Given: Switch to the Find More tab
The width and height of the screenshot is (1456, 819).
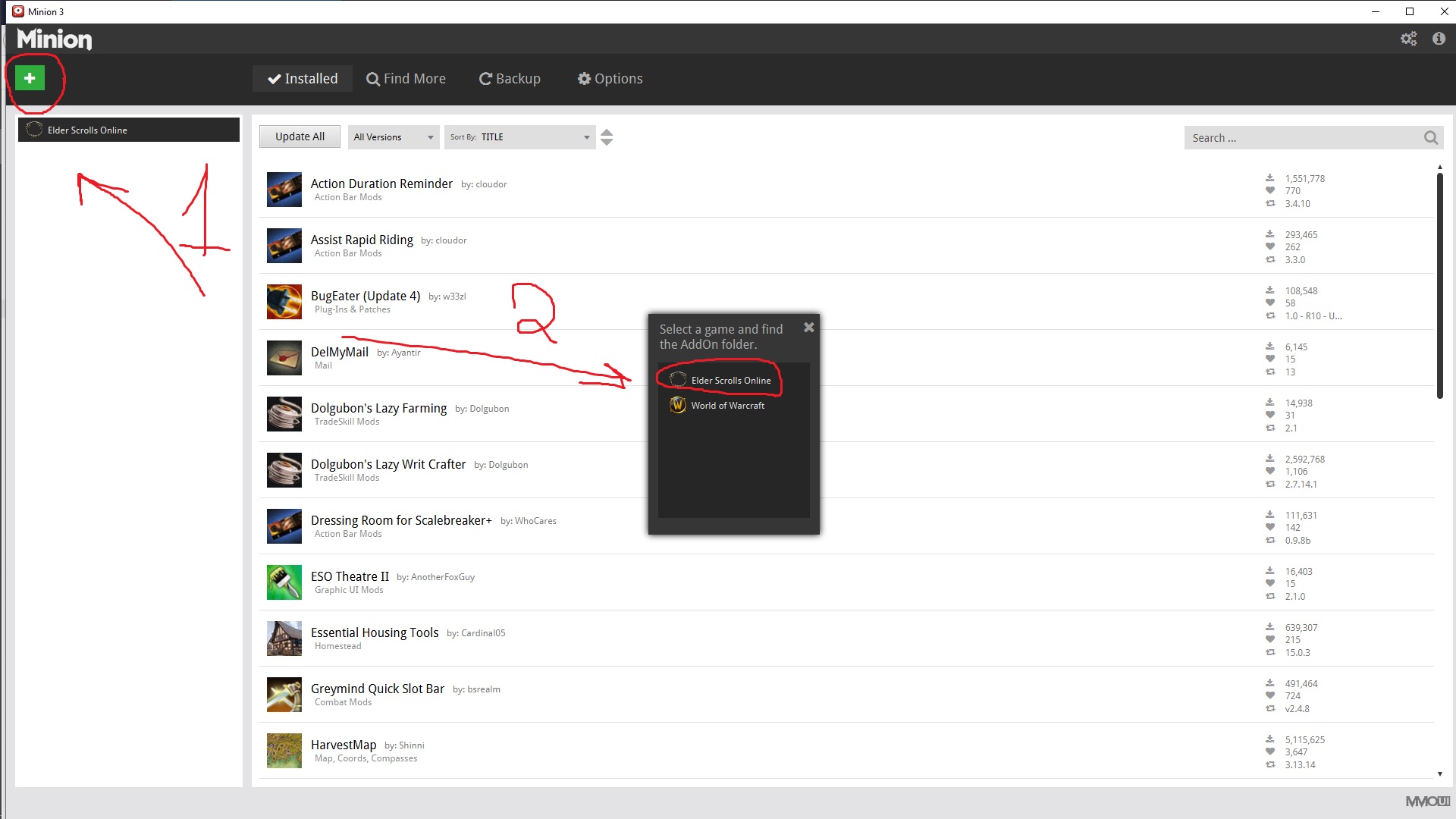Looking at the screenshot, I should pyautogui.click(x=406, y=78).
